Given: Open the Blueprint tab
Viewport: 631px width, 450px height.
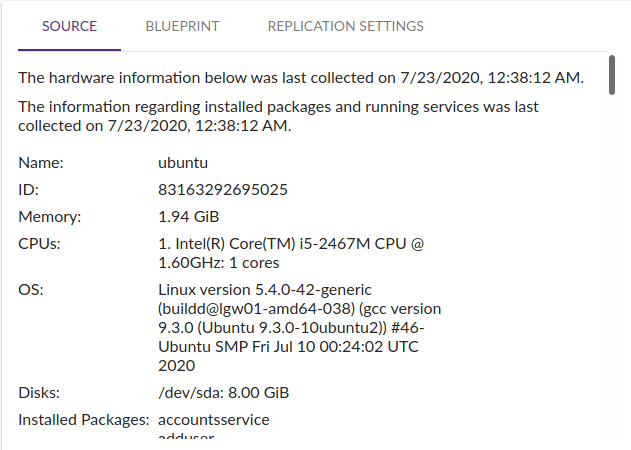Looking at the screenshot, I should pos(182,26).
